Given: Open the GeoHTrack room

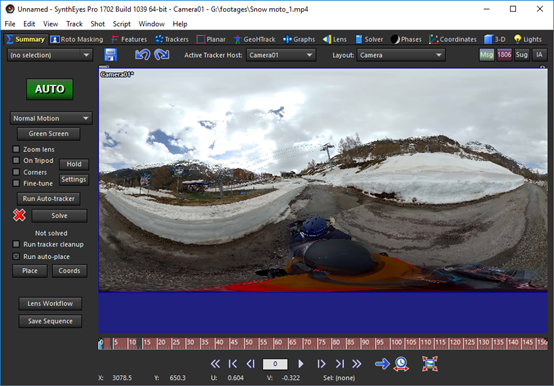Looking at the screenshot, I should coord(254,39).
